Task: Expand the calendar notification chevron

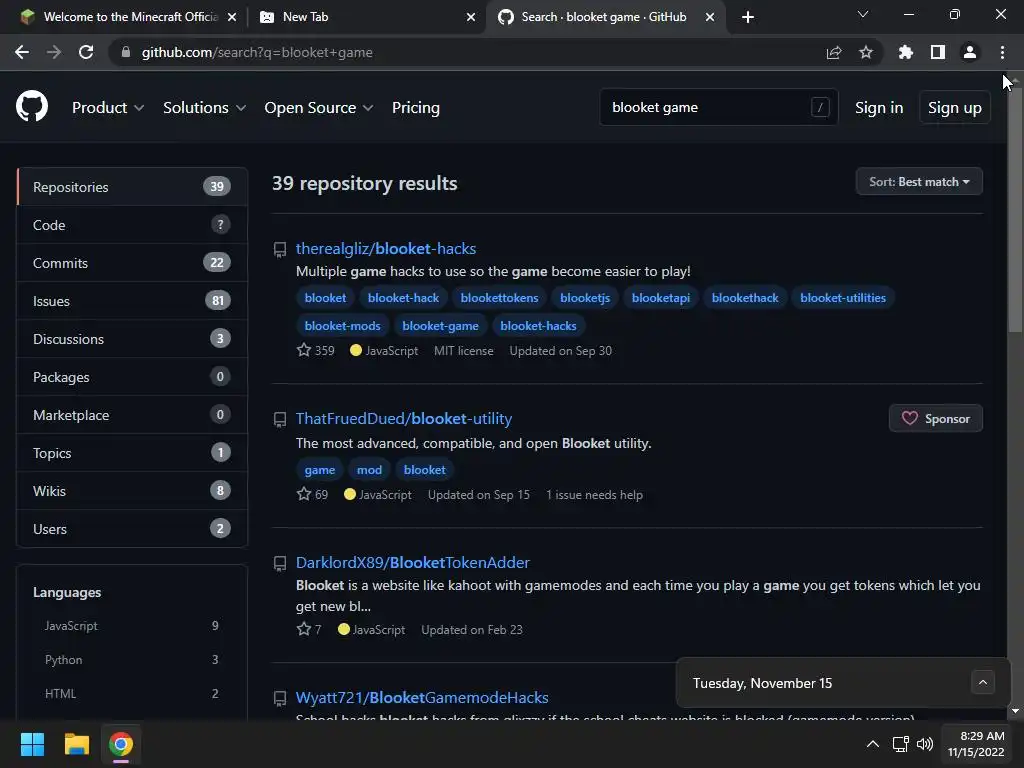Action: [x=982, y=682]
